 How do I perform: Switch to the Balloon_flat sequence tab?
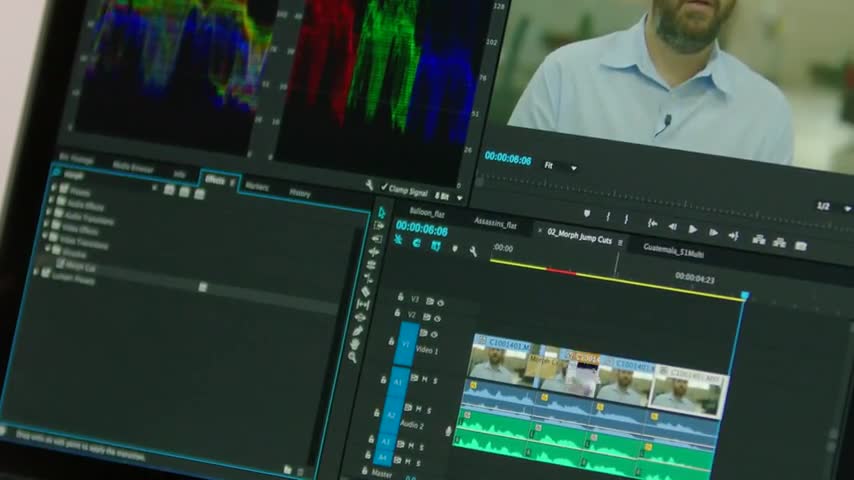pyautogui.click(x=427, y=213)
